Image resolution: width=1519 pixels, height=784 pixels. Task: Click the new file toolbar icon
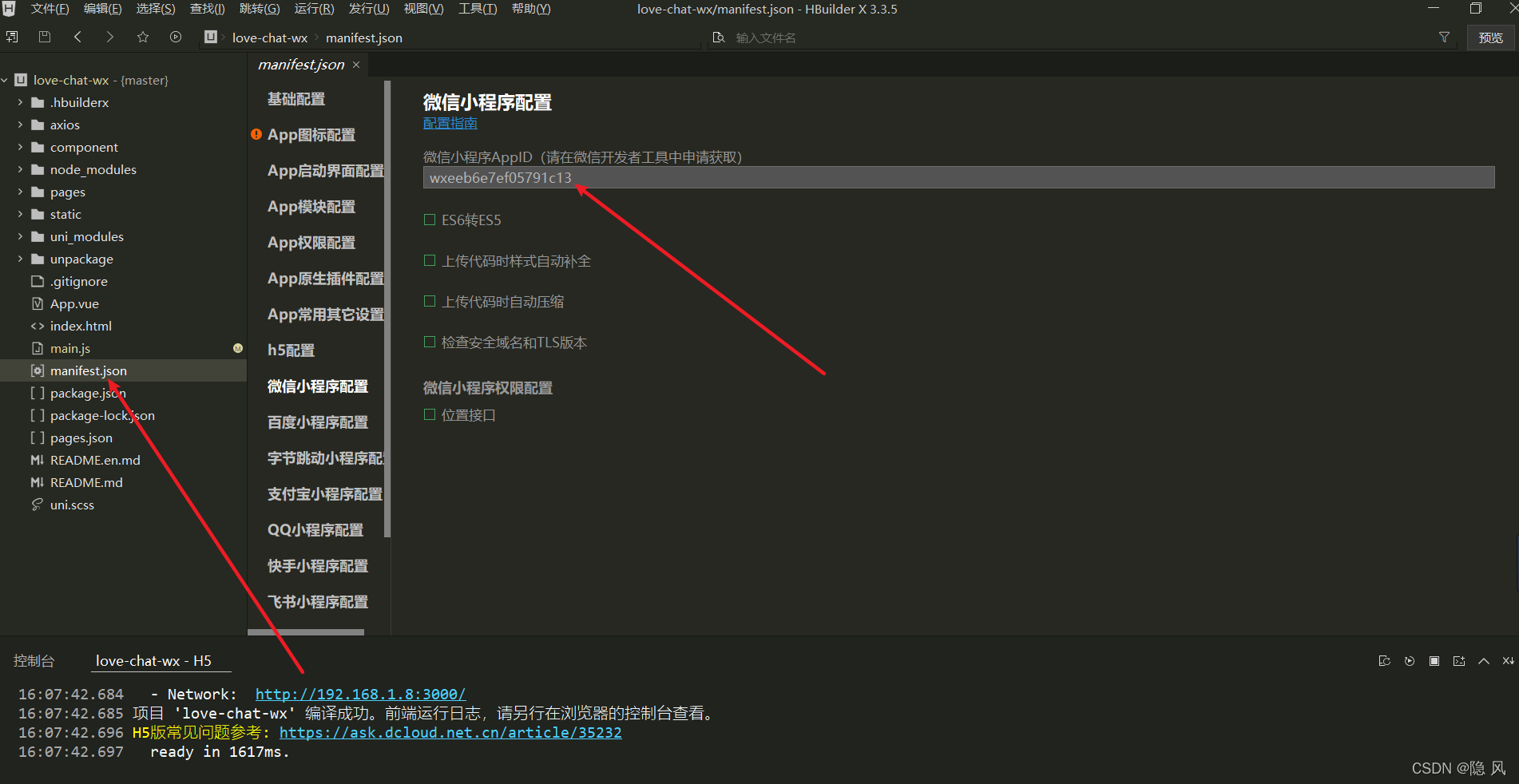[12, 37]
